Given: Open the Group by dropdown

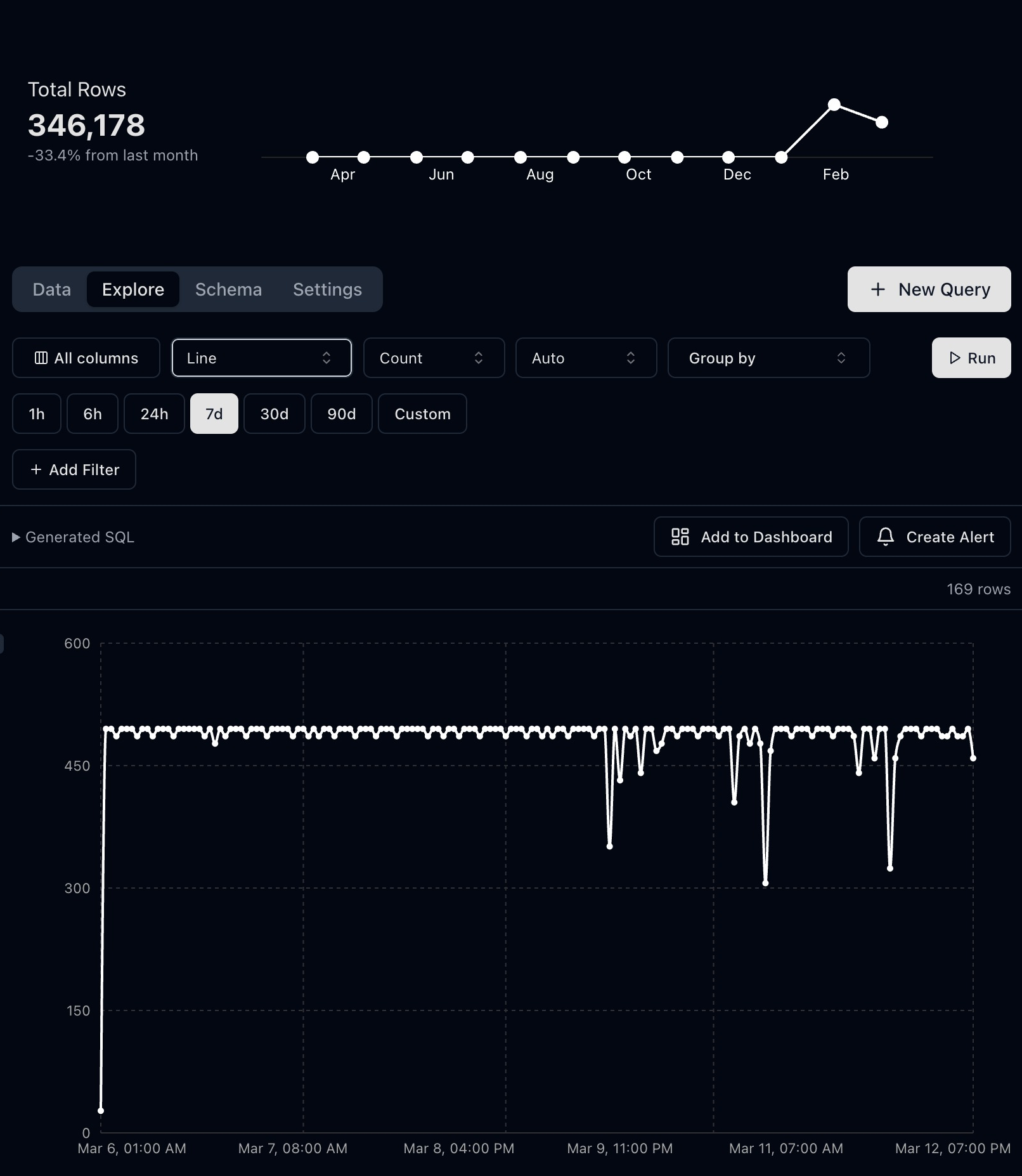Looking at the screenshot, I should [768, 358].
